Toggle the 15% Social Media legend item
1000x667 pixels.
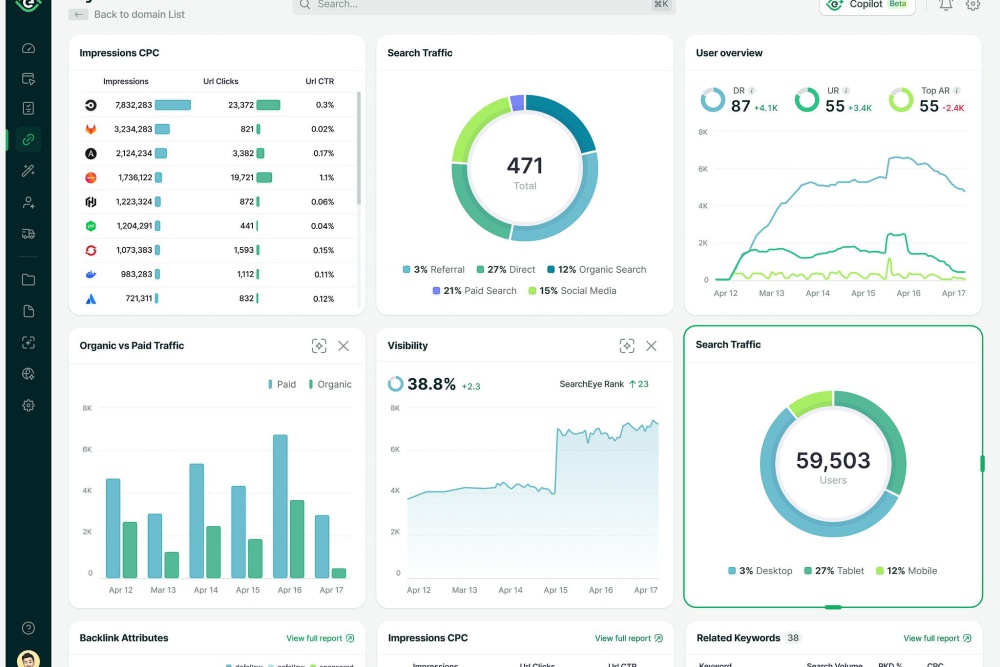[572, 291]
